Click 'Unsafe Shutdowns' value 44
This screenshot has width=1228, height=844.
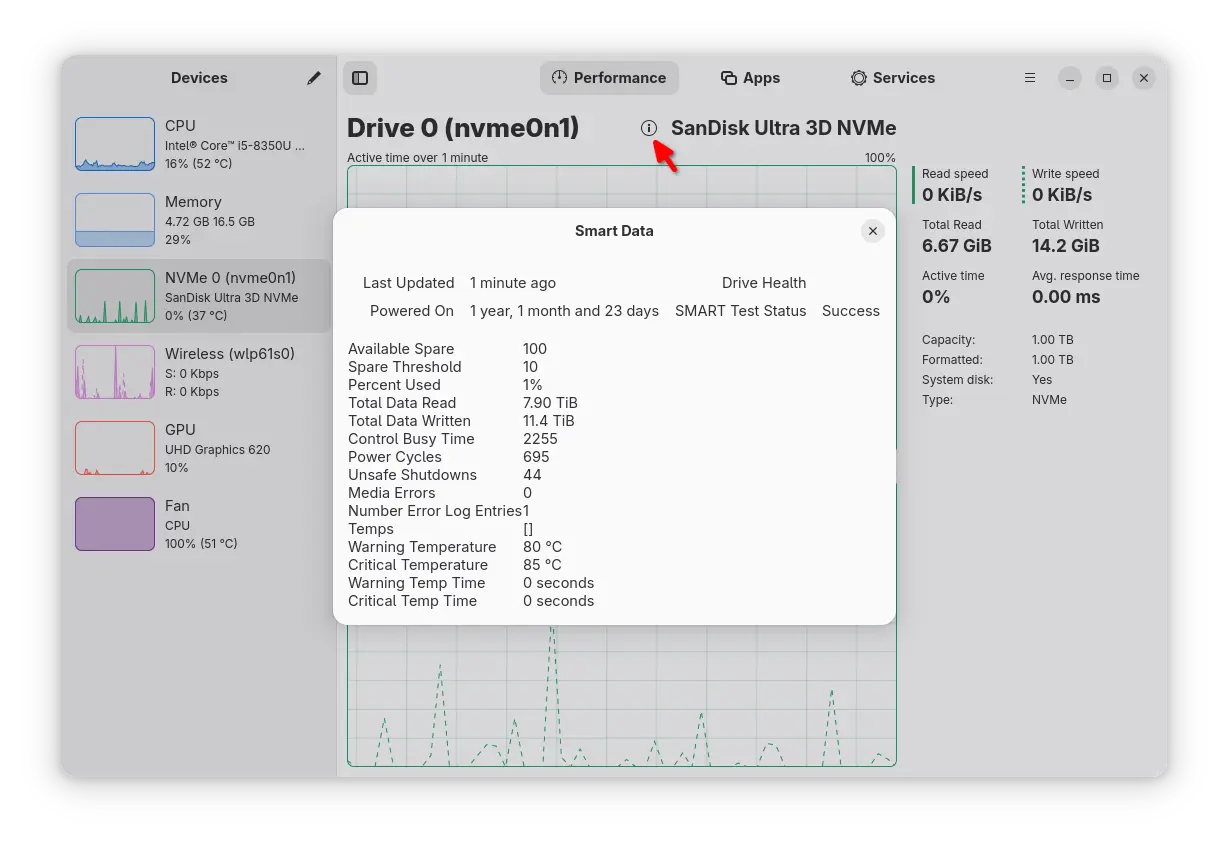[532, 475]
